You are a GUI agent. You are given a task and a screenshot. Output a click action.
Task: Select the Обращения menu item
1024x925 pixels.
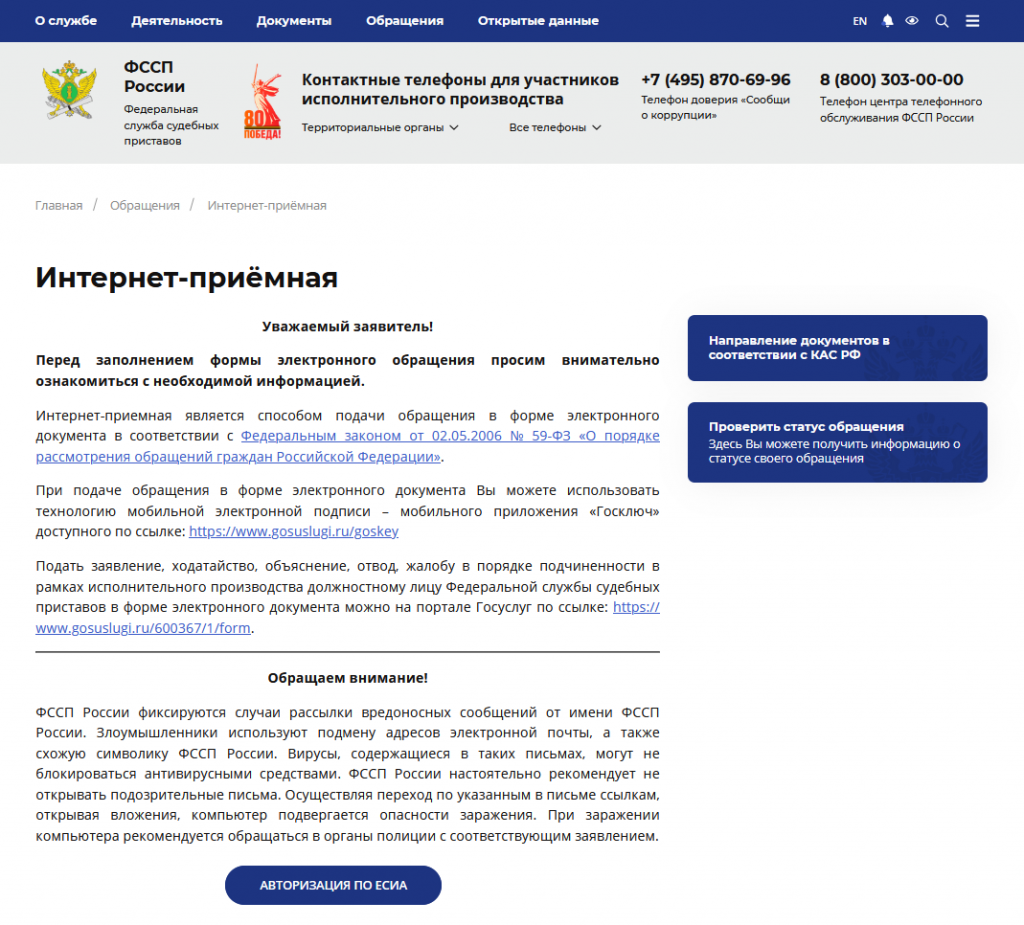pos(405,21)
